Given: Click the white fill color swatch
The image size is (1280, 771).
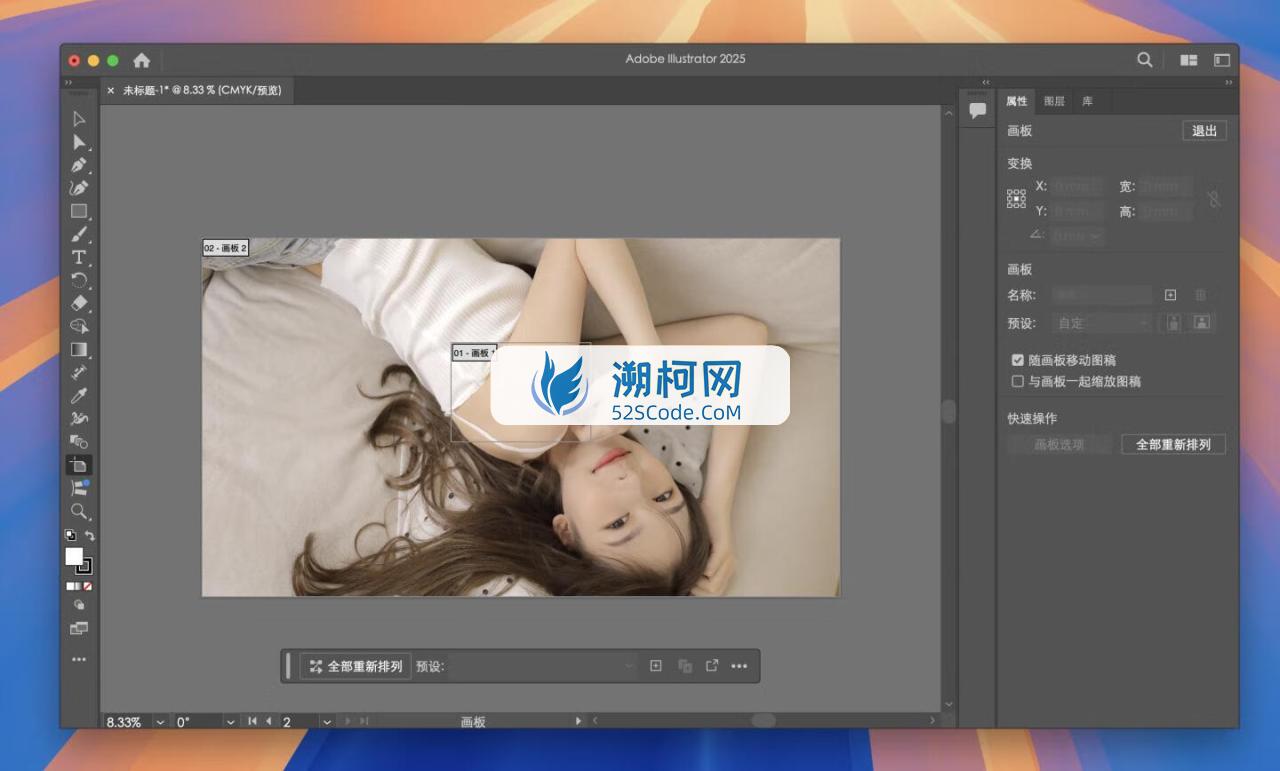Looking at the screenshot, I should pyautogui.click(x=74, y=556).
